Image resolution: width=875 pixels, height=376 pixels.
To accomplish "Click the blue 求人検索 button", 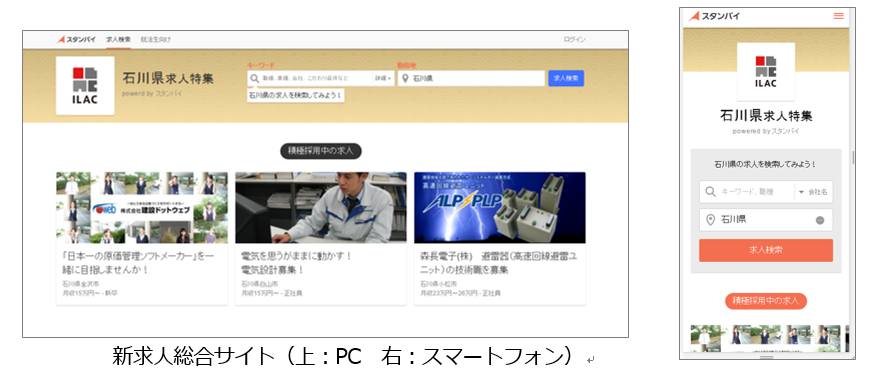I will pos(566,79).
